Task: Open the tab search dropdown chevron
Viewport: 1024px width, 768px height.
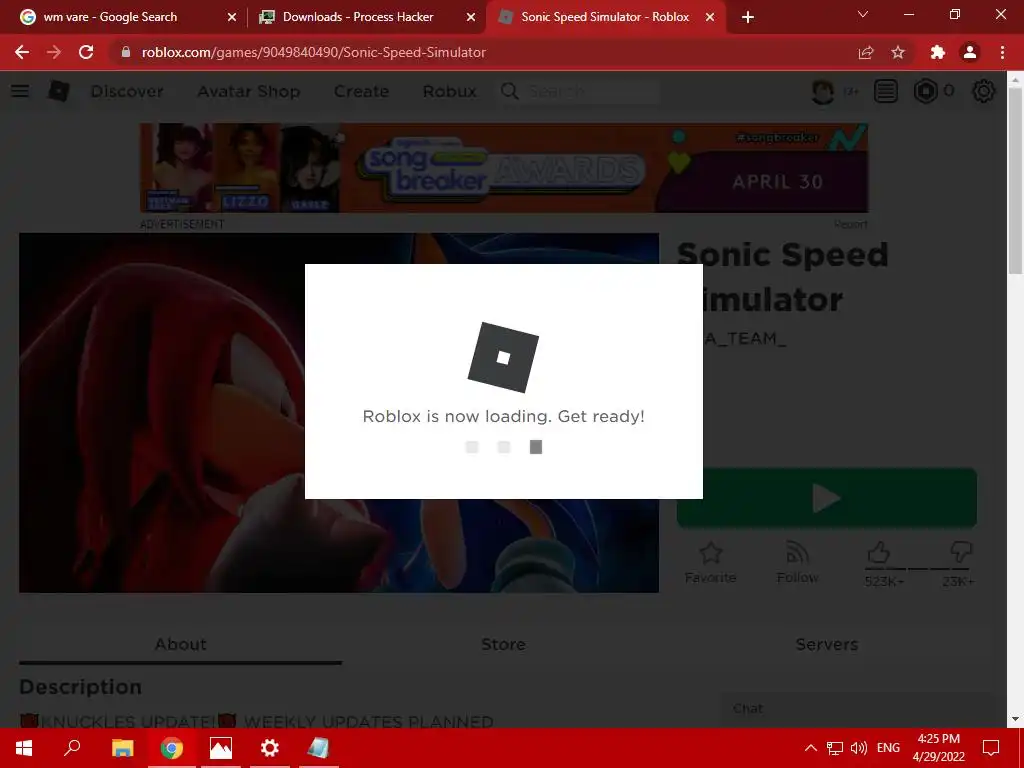Action: pos(863,14)
